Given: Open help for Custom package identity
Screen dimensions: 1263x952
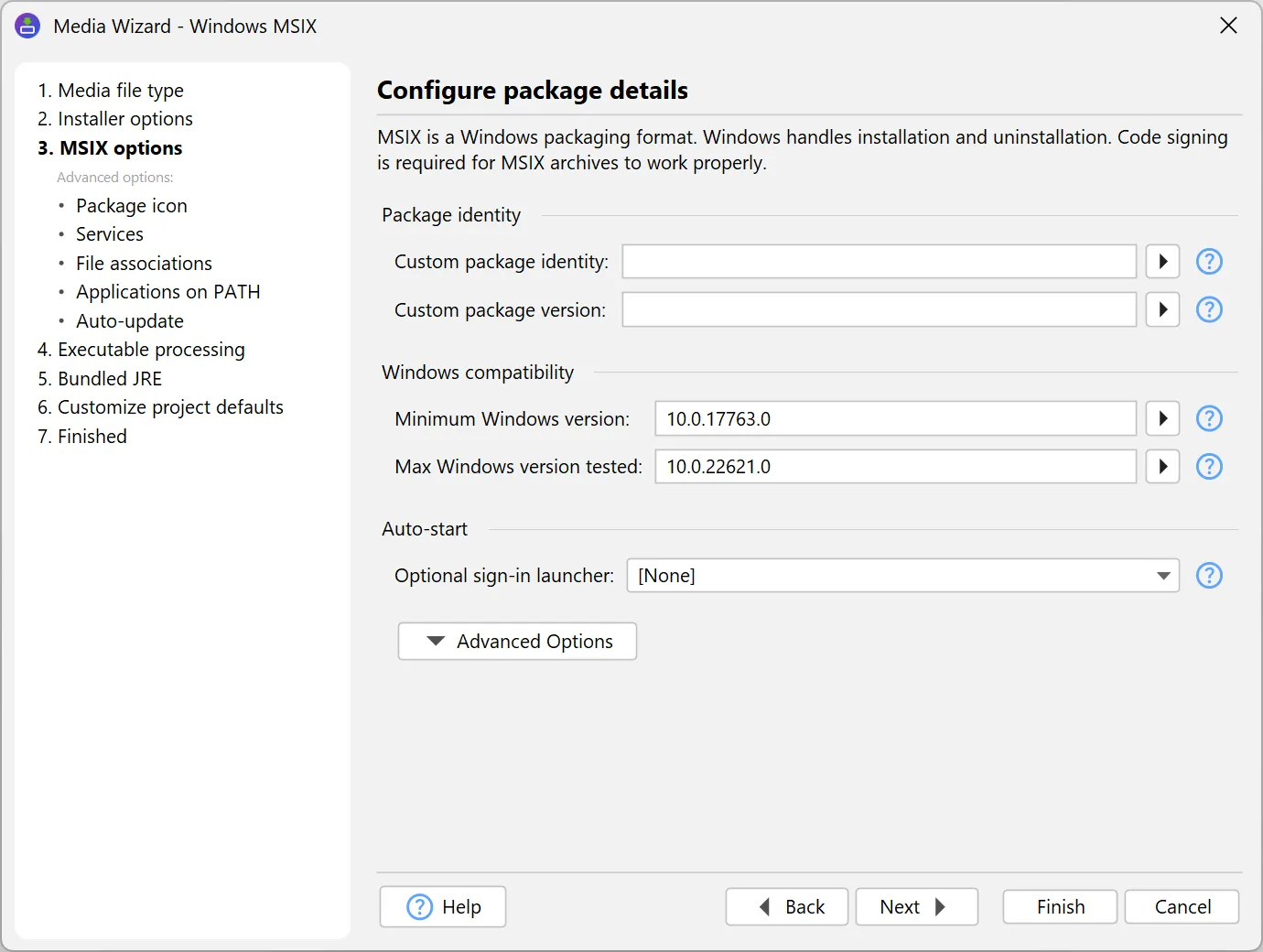Looking at the screenshot, I should 1209,262.
